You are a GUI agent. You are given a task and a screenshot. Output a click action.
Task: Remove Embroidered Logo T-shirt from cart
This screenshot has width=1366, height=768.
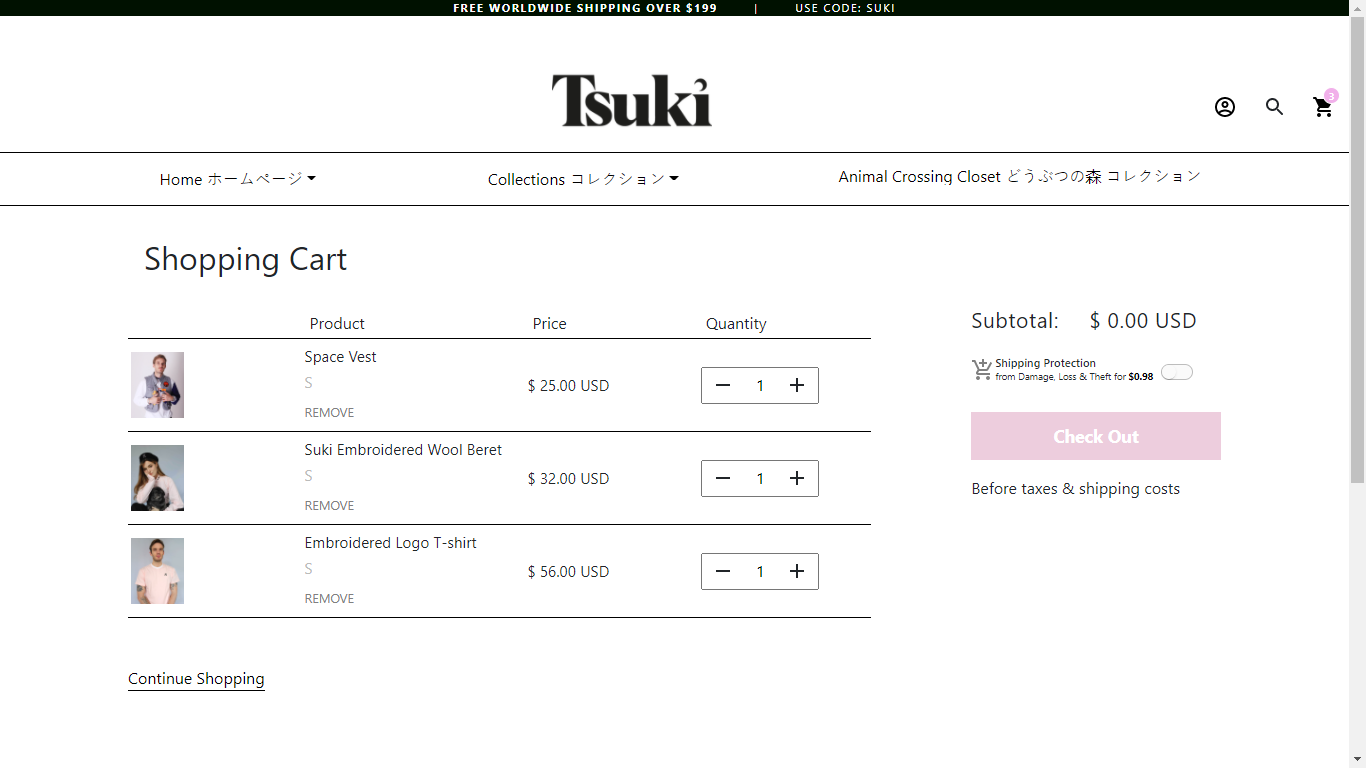(329, 598)
